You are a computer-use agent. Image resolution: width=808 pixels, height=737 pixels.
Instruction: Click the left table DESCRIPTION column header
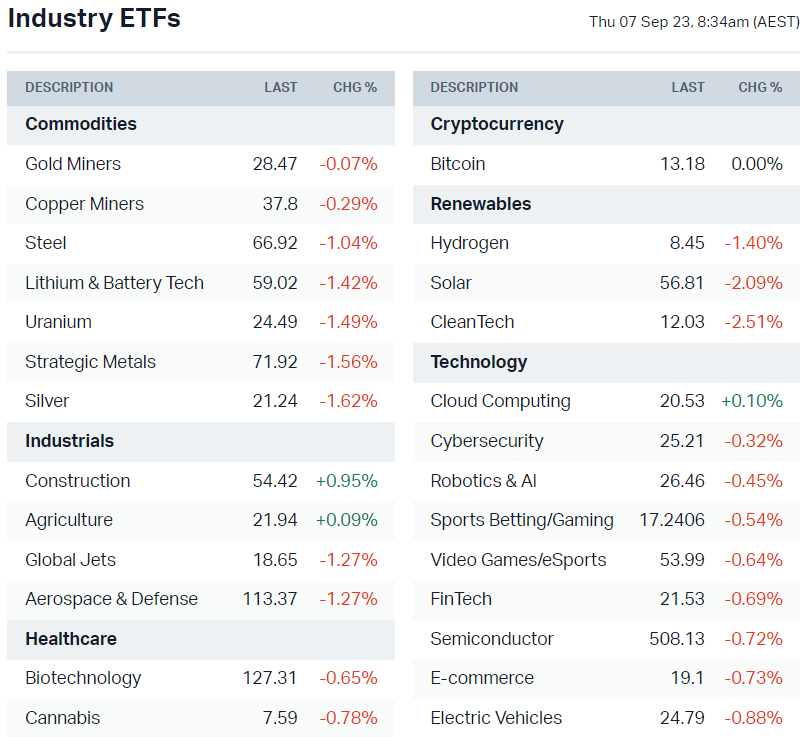(69, 88)
